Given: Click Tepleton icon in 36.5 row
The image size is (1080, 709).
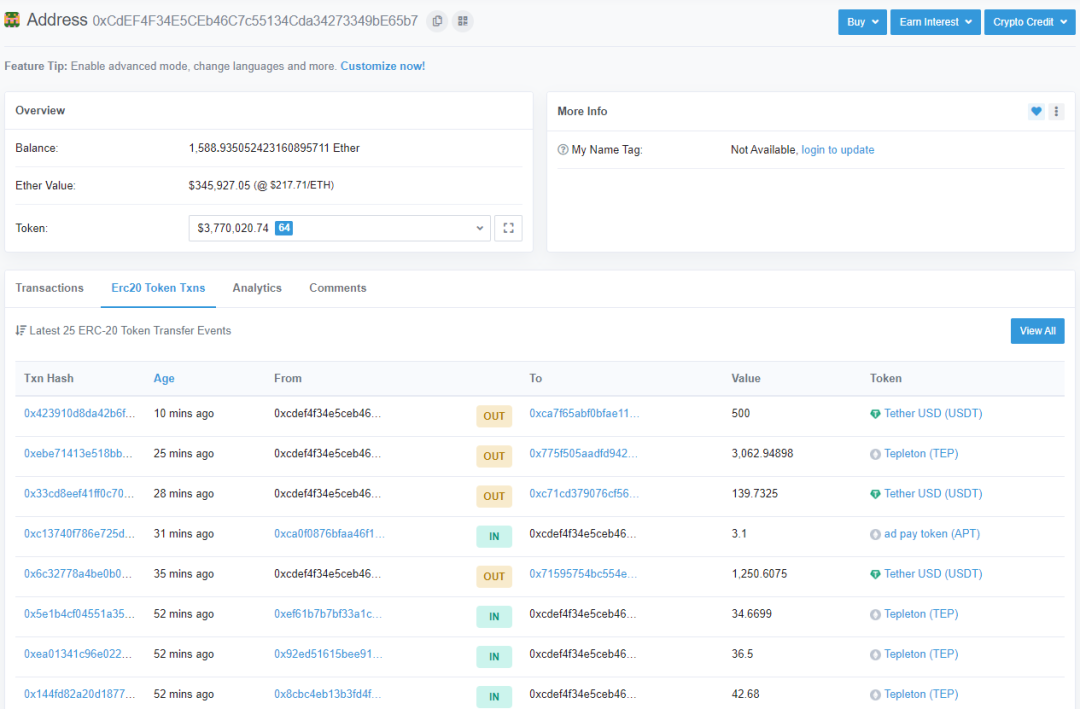Looking at the screenshot, I should (875, 655).
